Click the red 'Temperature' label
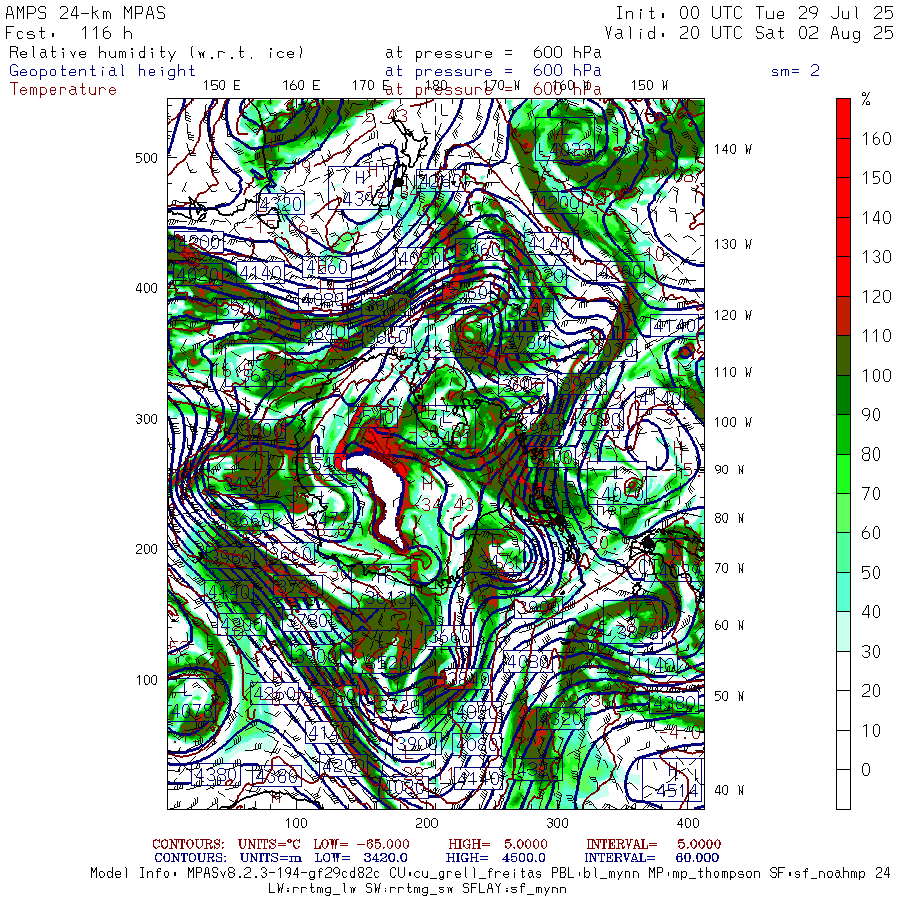The height and width of the screenshot is (900, 900). pyautogui.click(x=63, y=90)
